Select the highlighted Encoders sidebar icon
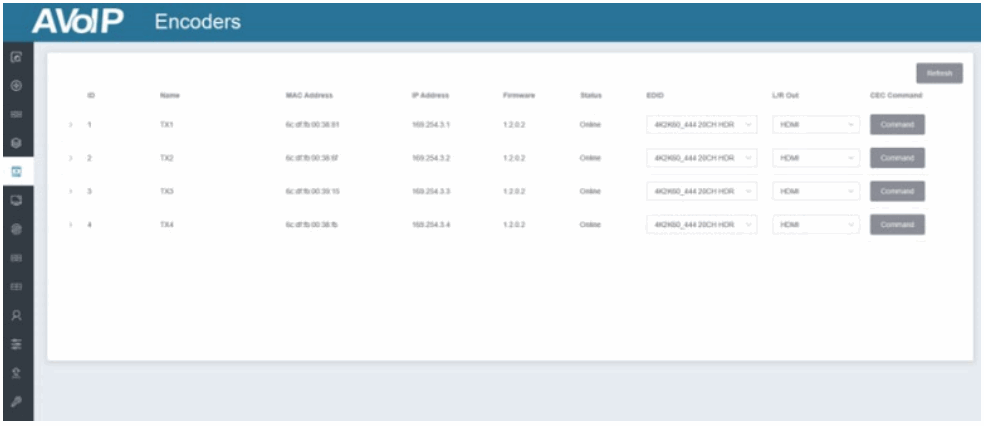984x426 pixels. point(17,172)
